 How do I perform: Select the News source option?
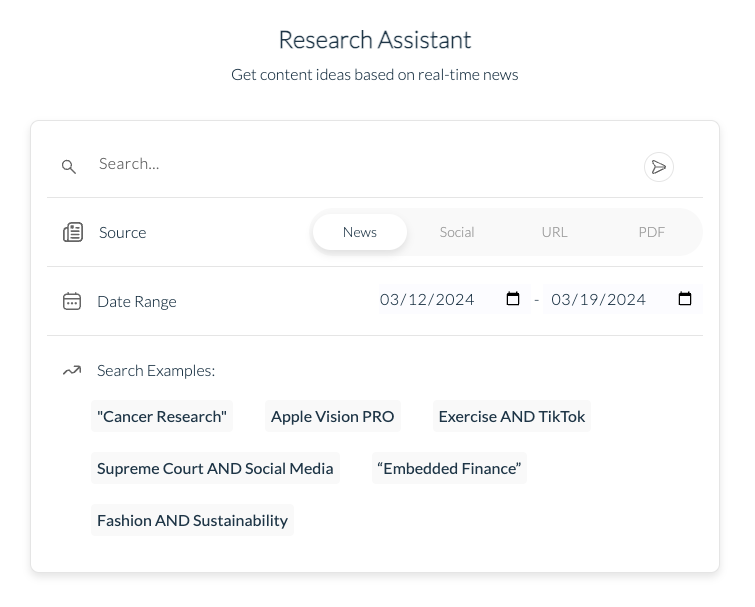(359, 232)
